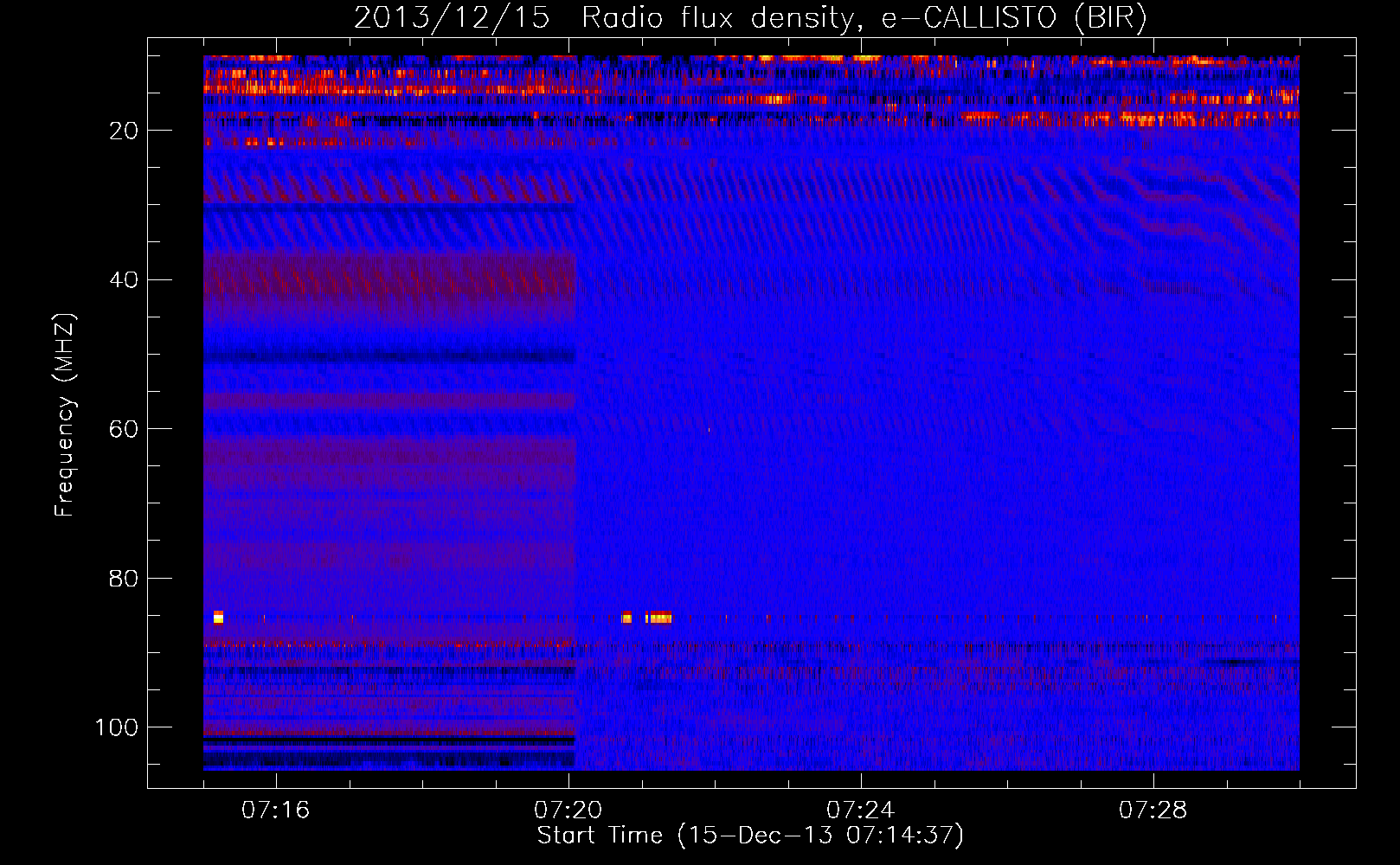Click the Start Time axis label

pyautogui.click(x=750, y=836)
